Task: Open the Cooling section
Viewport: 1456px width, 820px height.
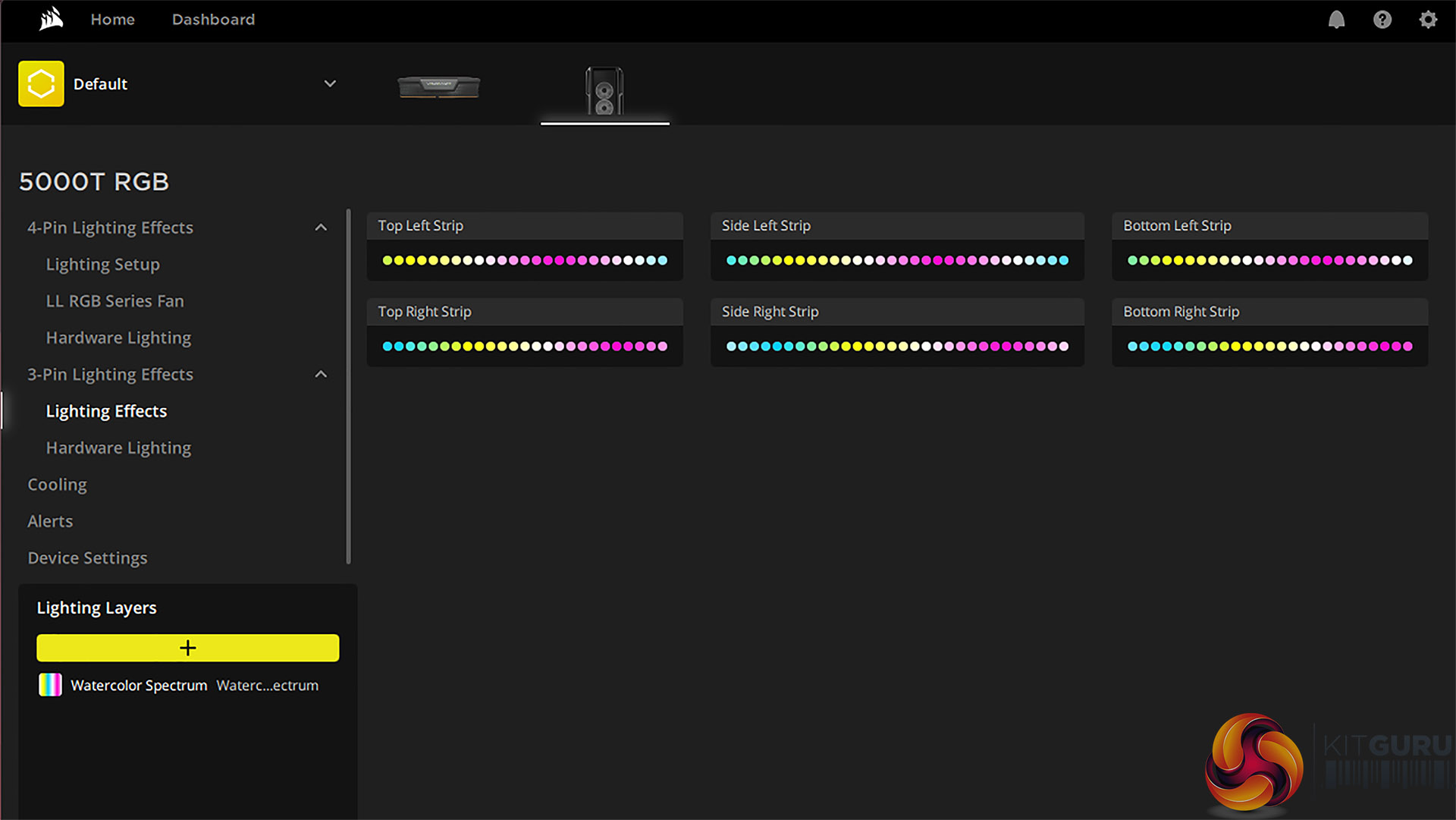Action: tap(57, 485)
